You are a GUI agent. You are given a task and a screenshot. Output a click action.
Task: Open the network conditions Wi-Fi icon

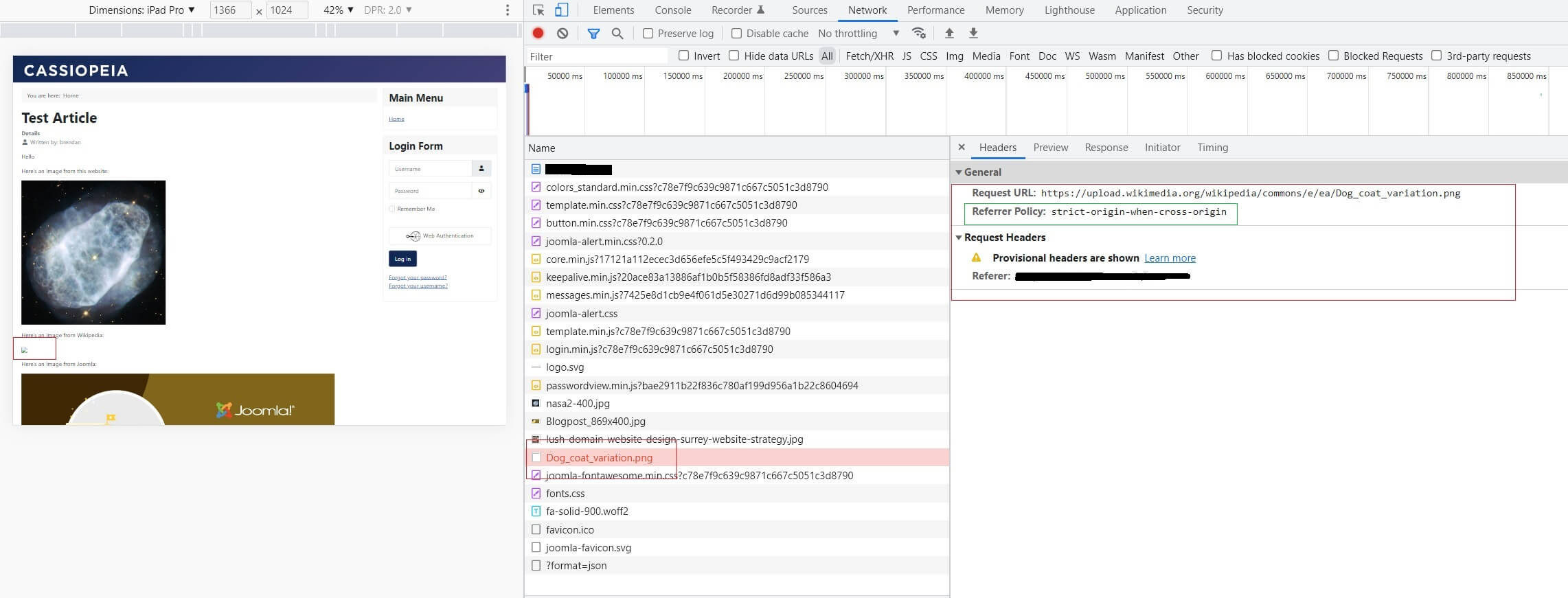tap(918, 33)
